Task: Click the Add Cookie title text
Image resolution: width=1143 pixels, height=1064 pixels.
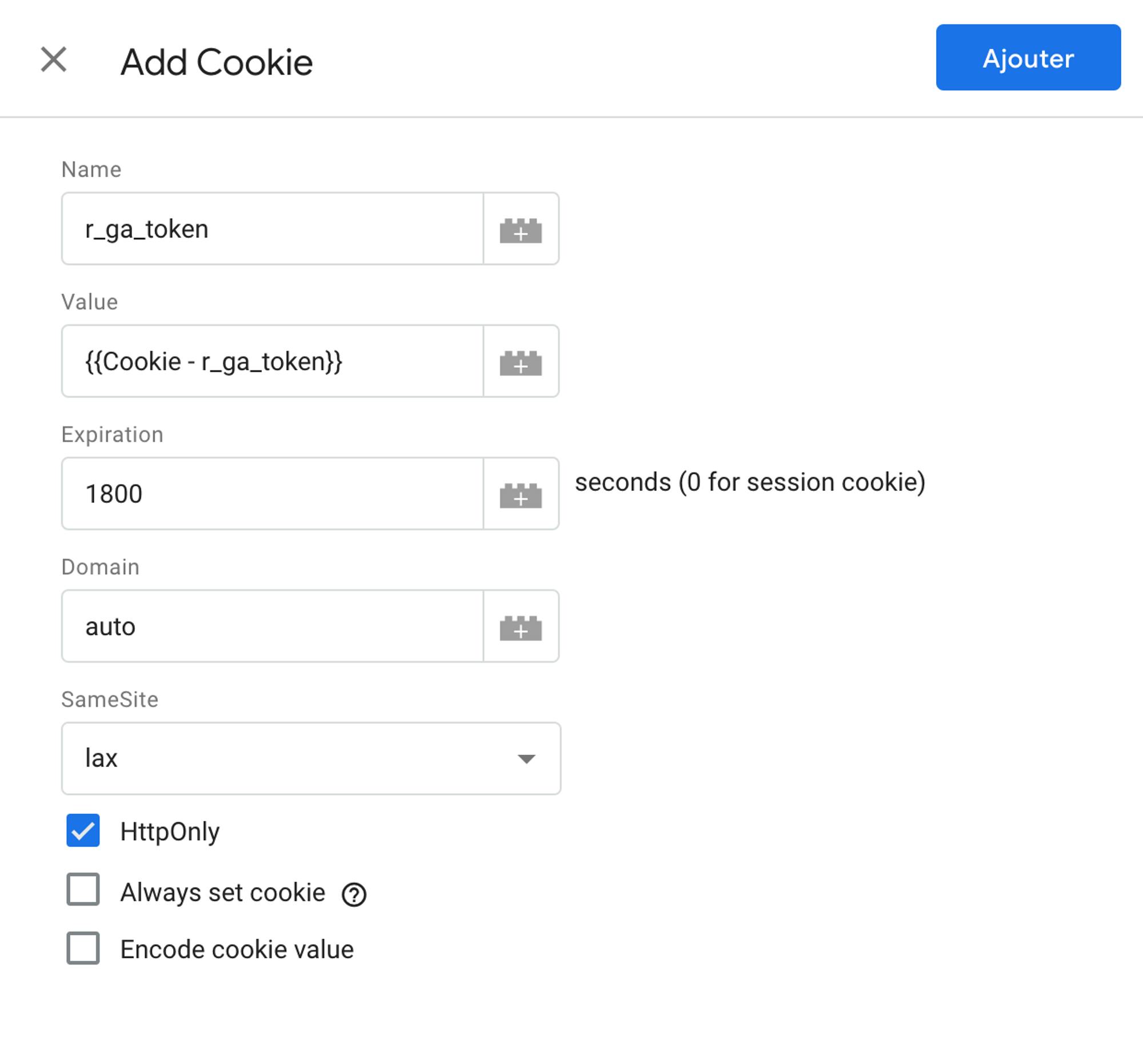Action: [216, 62]
